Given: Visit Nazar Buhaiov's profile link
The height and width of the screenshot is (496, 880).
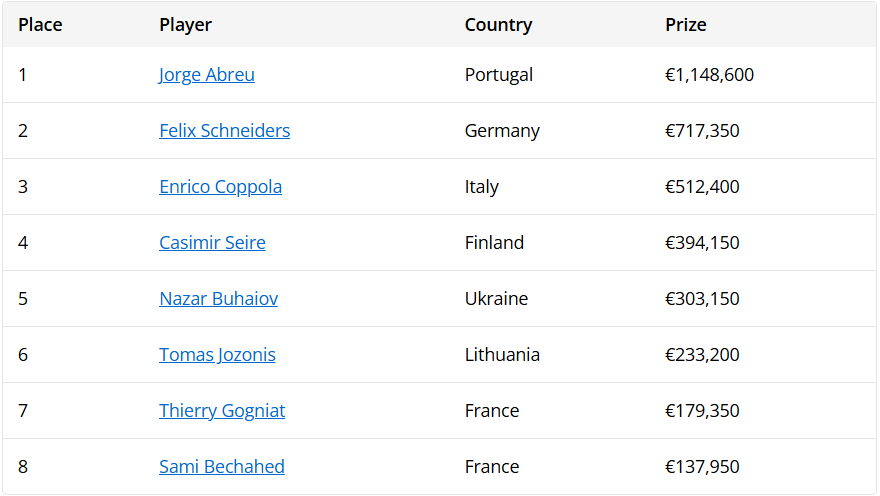Looking at the screenshot, I should (x=218, y=299).
